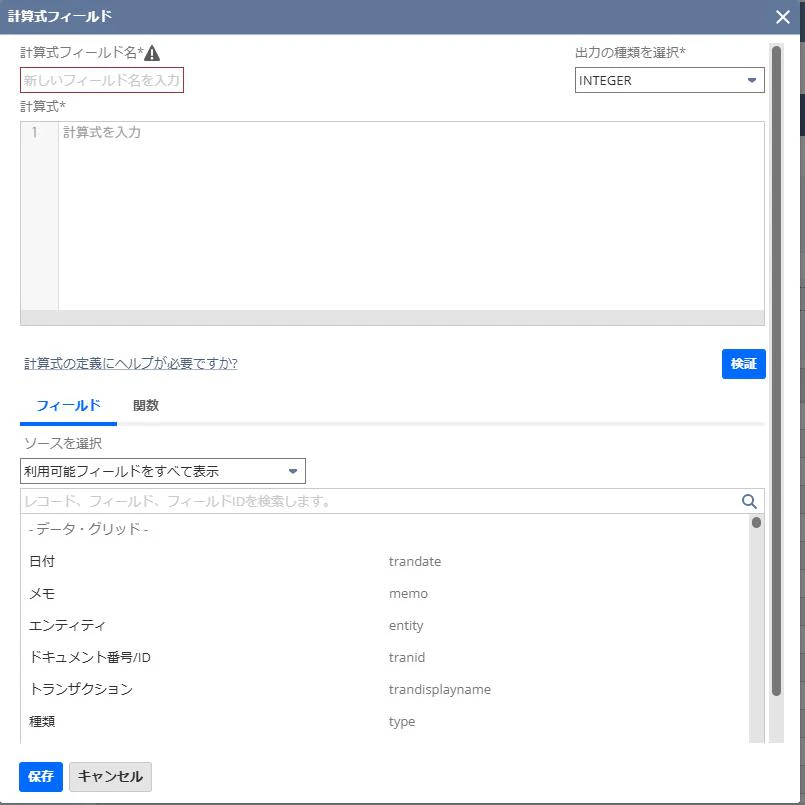Click the 保存 save button
The width and height of the screenshot is (805, 805).
coord(41,776)
